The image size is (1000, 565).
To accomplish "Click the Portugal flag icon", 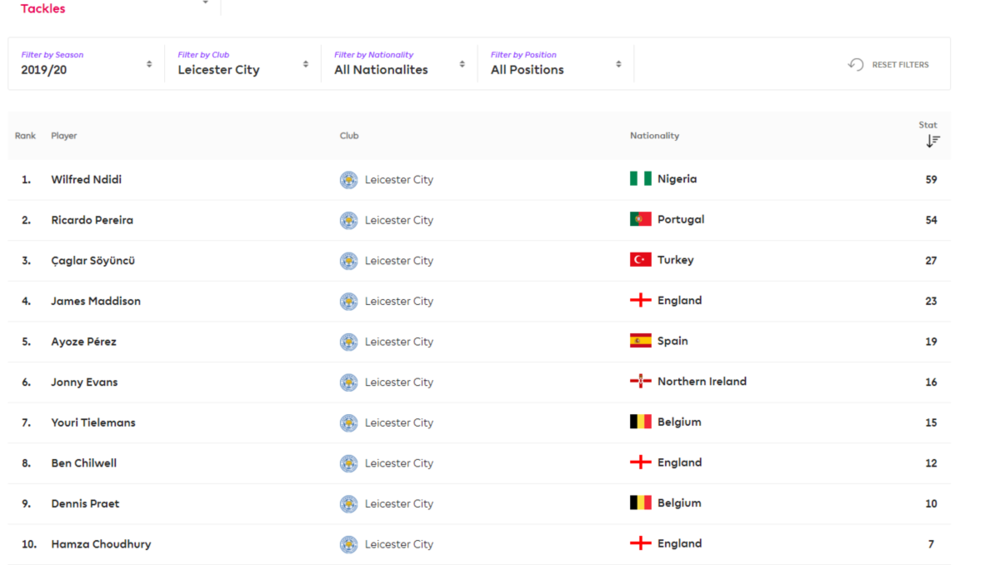I will pyautogui.click(x=640, y=219).
